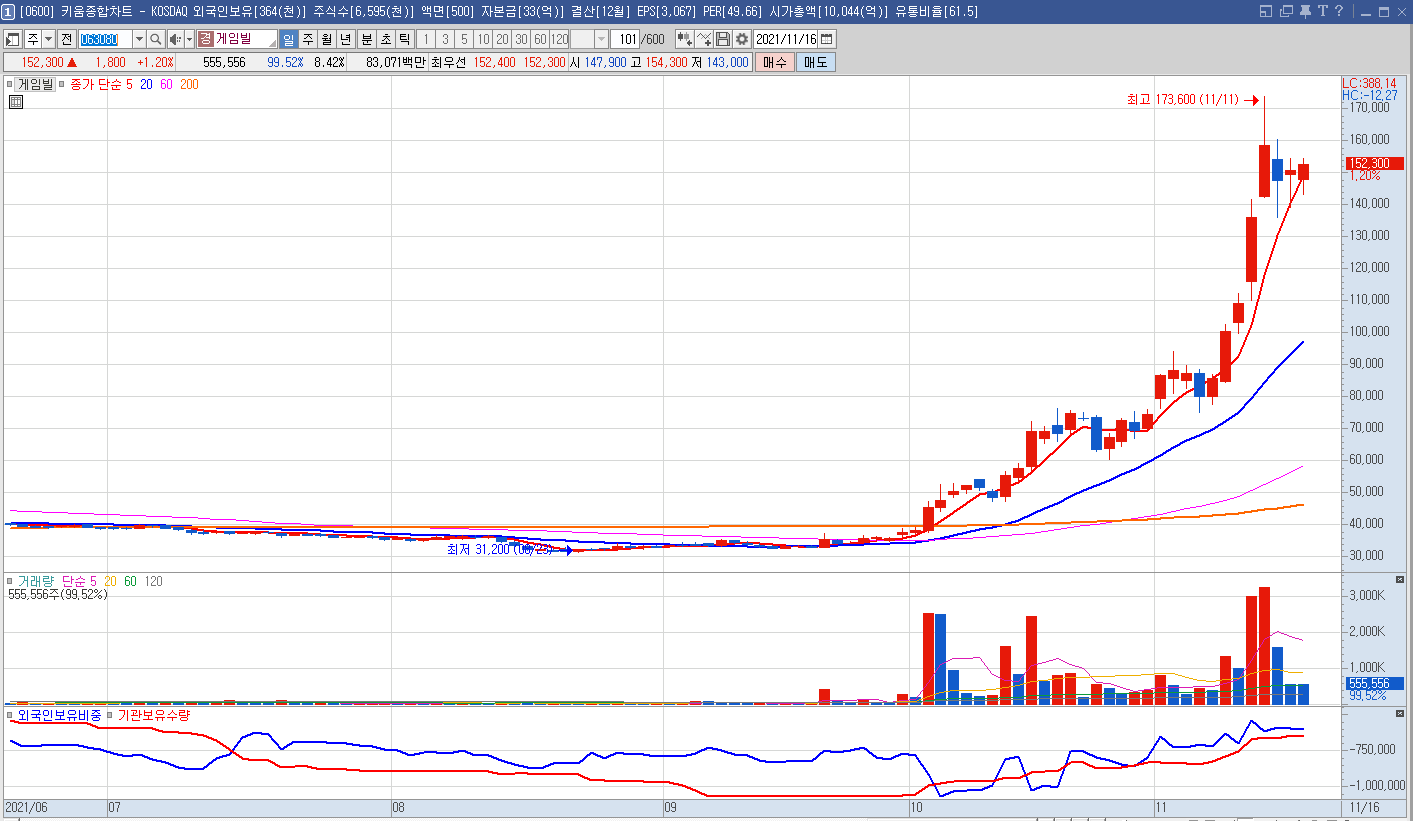The image size is (1413, 821).
Task: Click moving average 20 blue legend
Action: point(147,85)
